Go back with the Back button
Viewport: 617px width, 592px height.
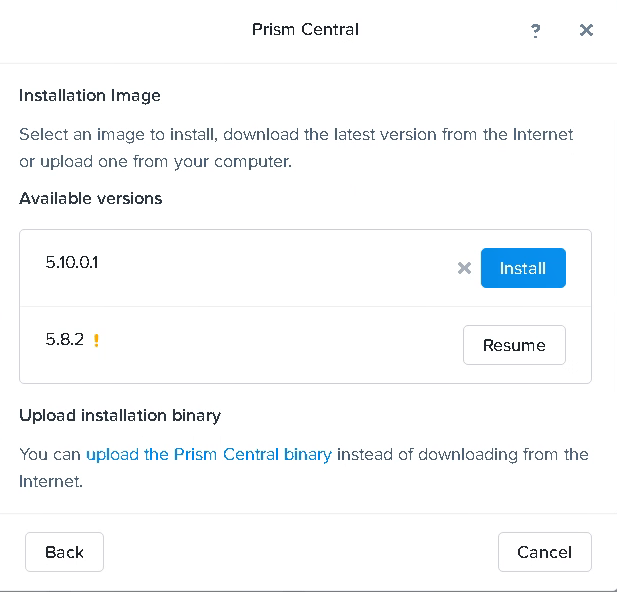coord(64,552)
